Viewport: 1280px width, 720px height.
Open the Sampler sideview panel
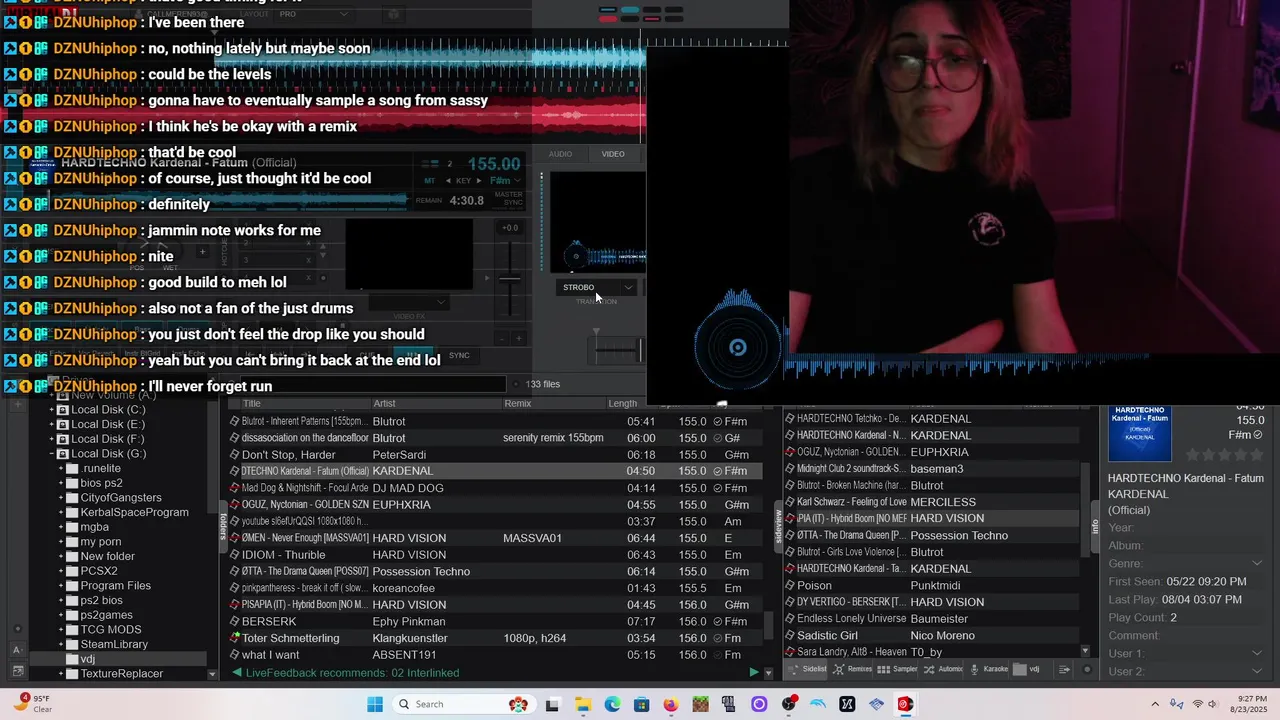898,669
